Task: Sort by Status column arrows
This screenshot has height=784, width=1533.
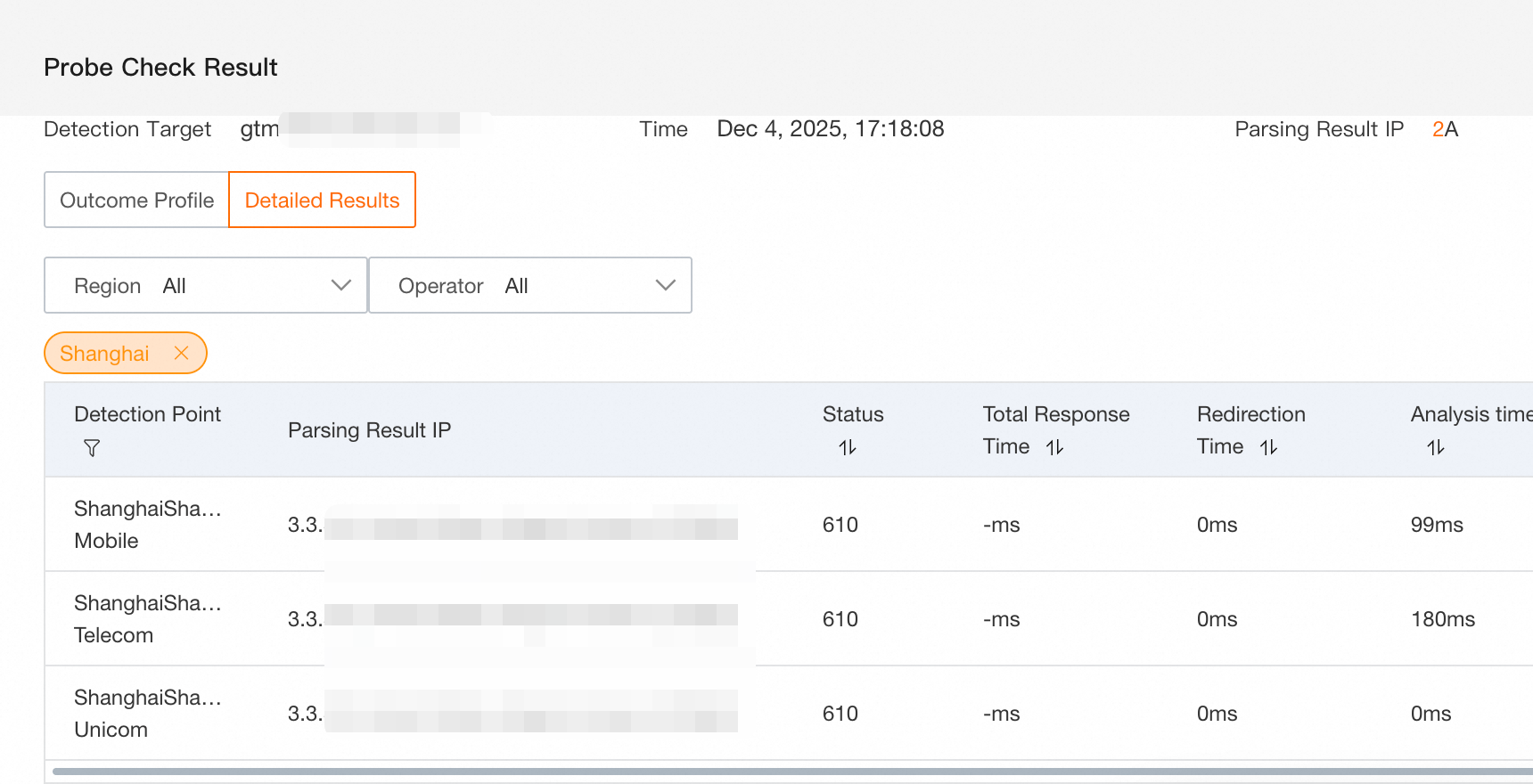Action: tap(848, 447)
